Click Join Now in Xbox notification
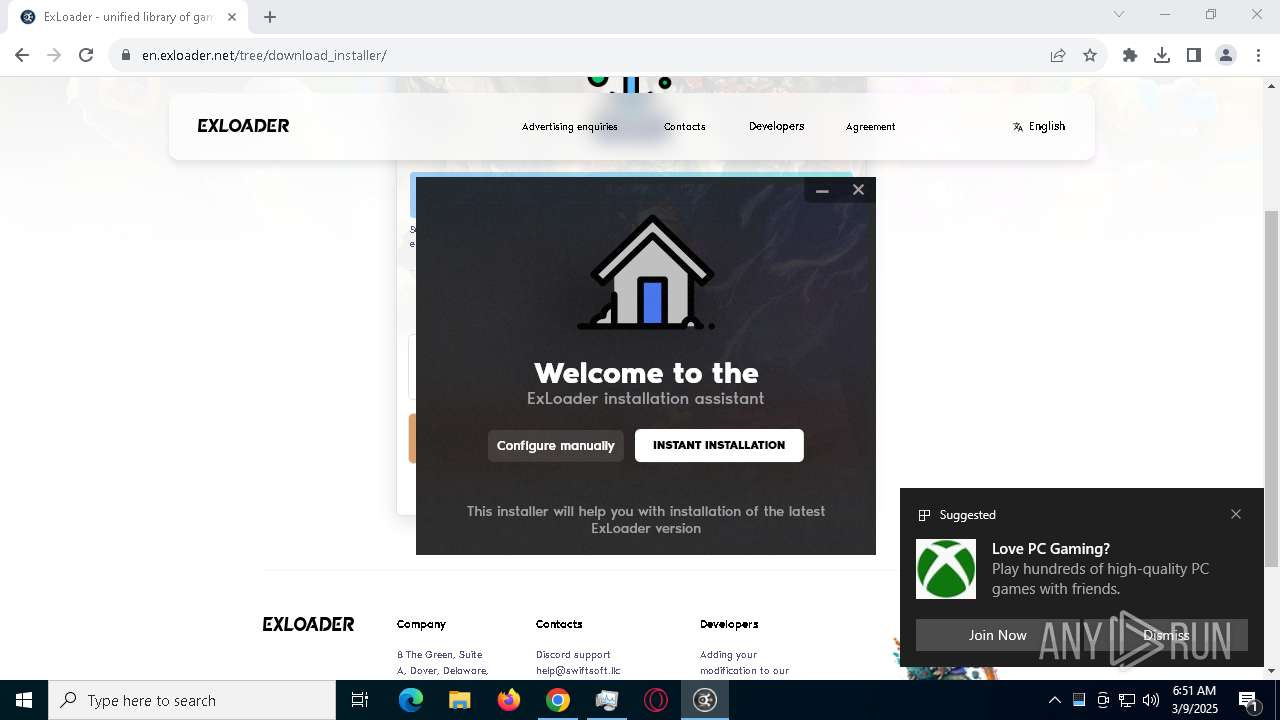The image size is (1280, 720). (x=997, y=635)
